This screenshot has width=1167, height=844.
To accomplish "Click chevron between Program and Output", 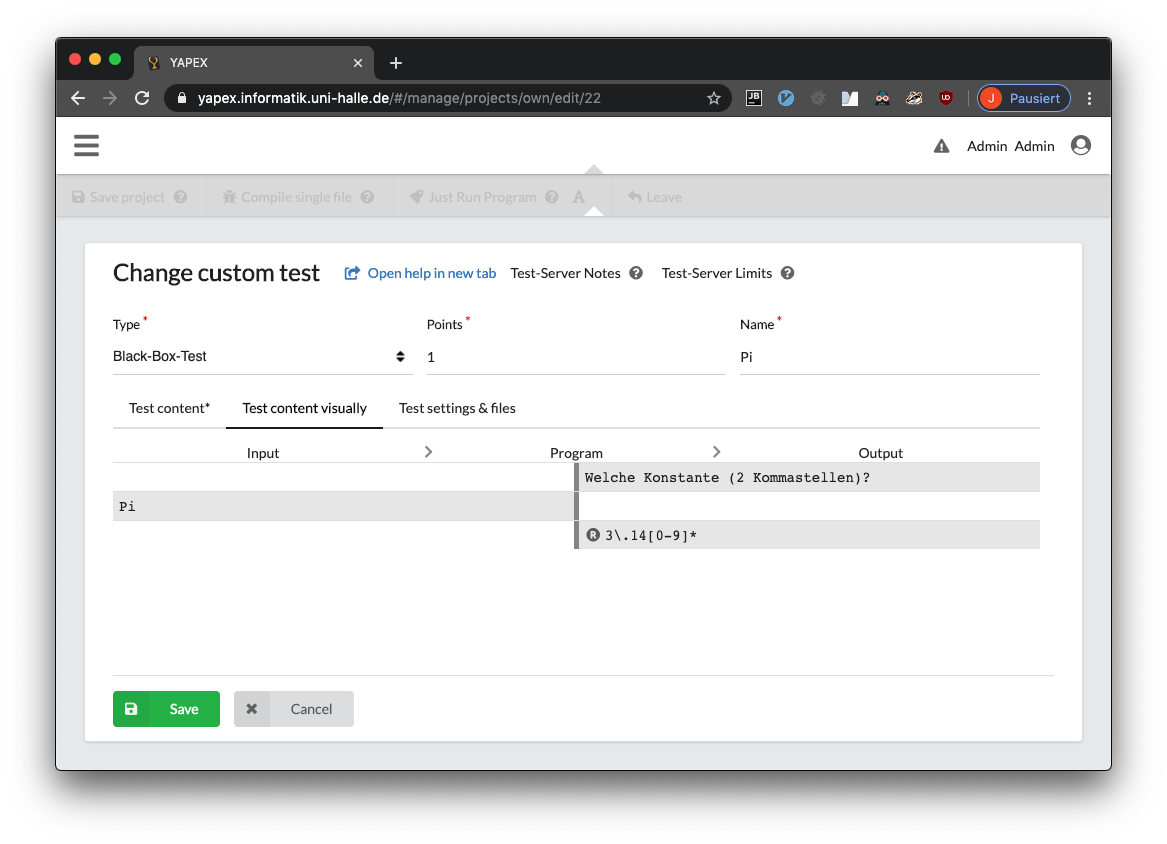I will click(x=716, y=452).
